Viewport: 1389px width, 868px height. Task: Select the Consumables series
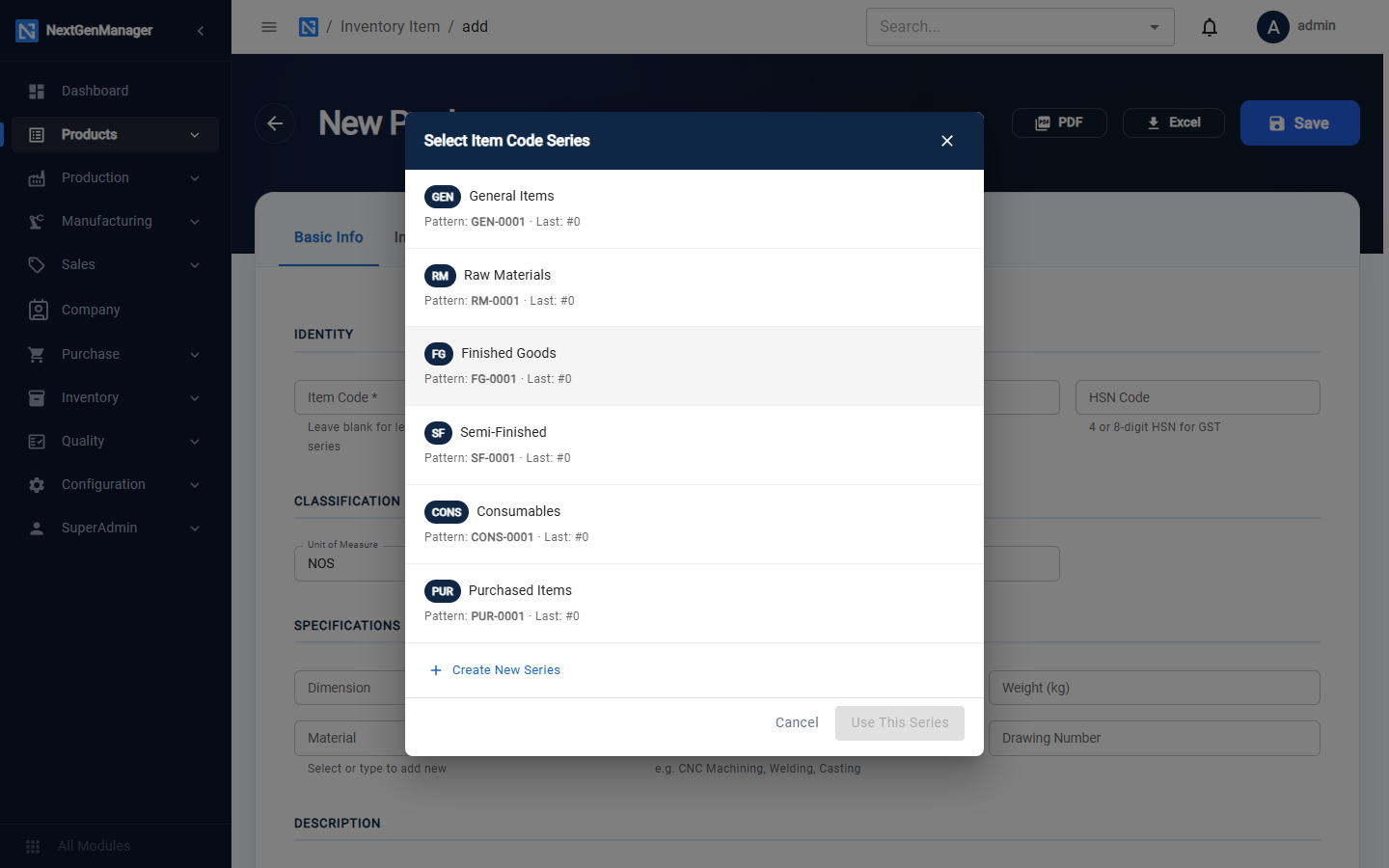coord(694,525)
